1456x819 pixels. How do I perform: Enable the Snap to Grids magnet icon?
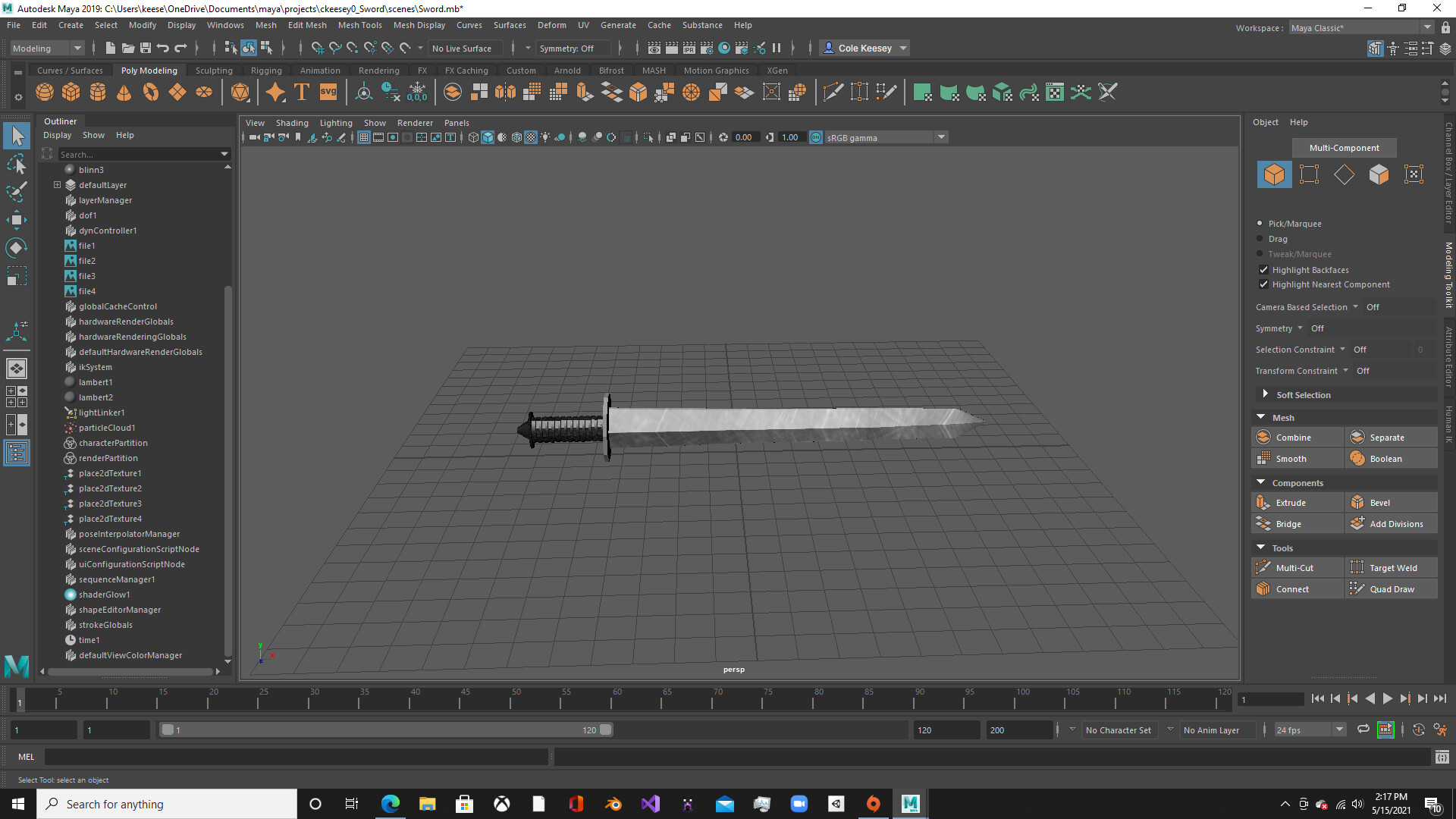pyautogui.click(x=317, y=48)
